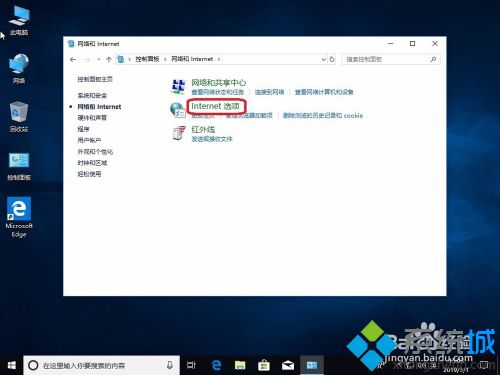Go to 控制面板主页 in the sidebar

95,79
